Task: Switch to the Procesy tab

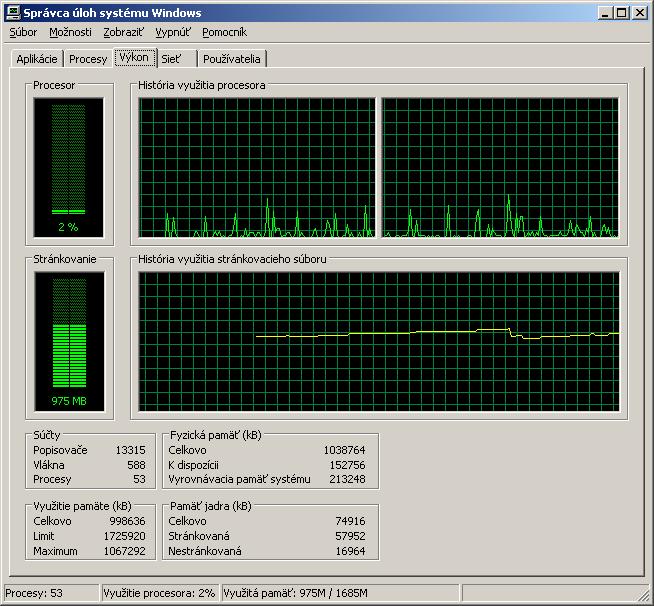Action: tap(88, 59)
